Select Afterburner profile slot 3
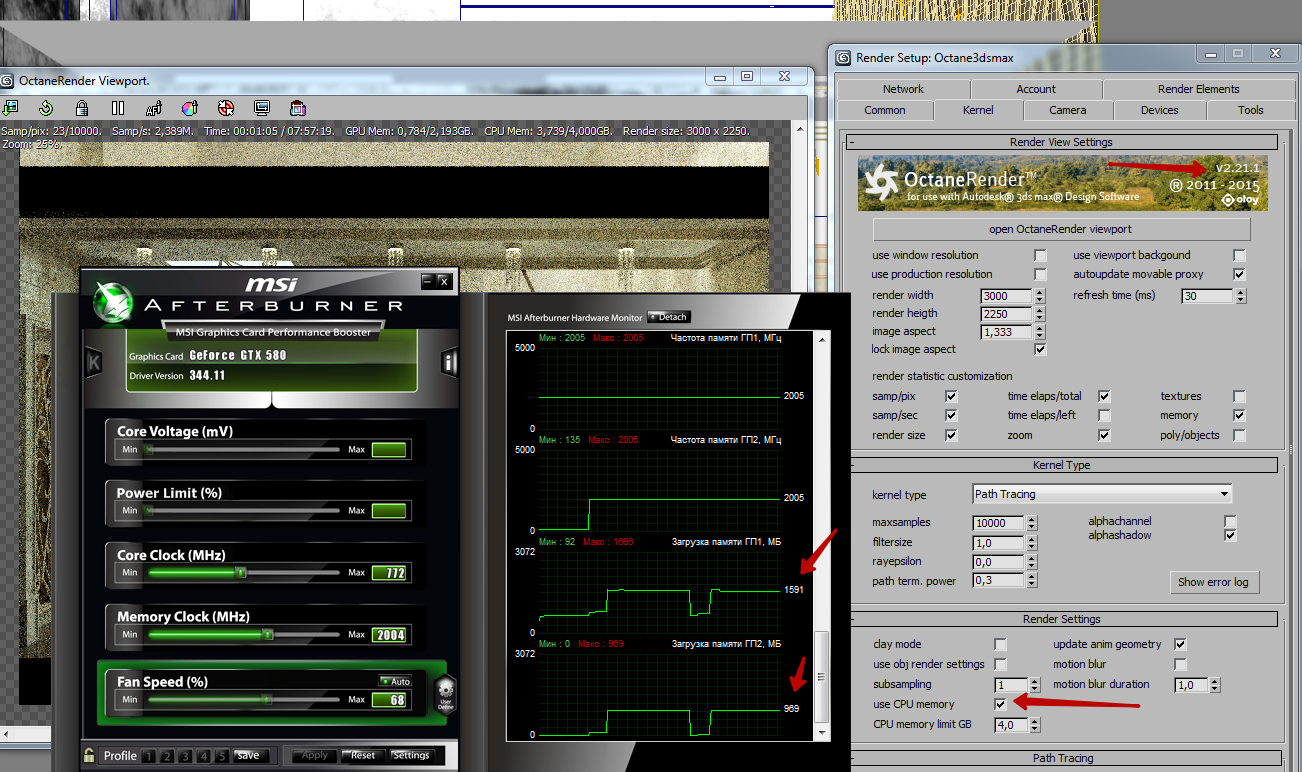The width and height of the screenshot is (1302, 772). [184, 756]
